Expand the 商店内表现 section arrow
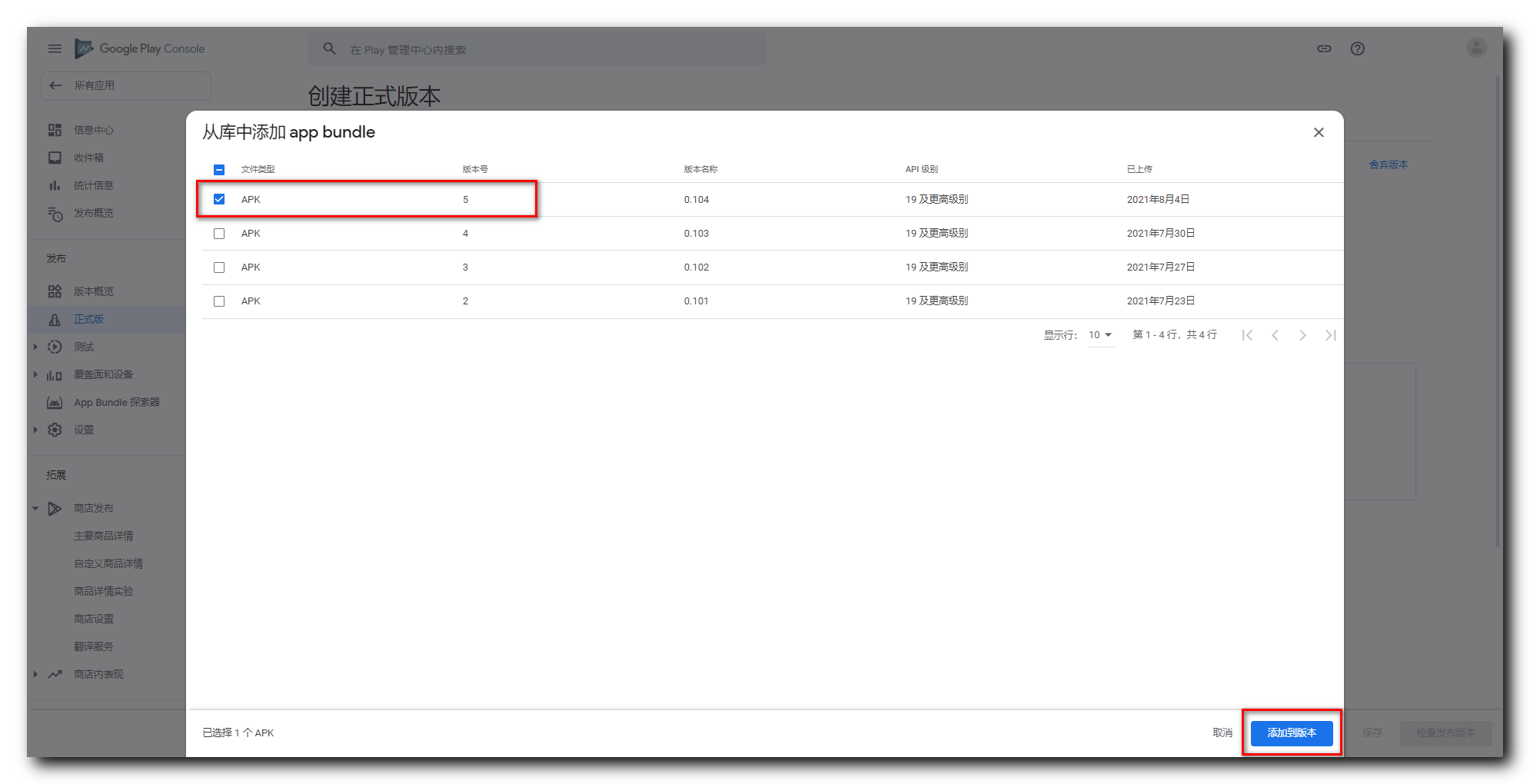Image resolution: width=1530 pixels, height=784 pixels. 35,674
